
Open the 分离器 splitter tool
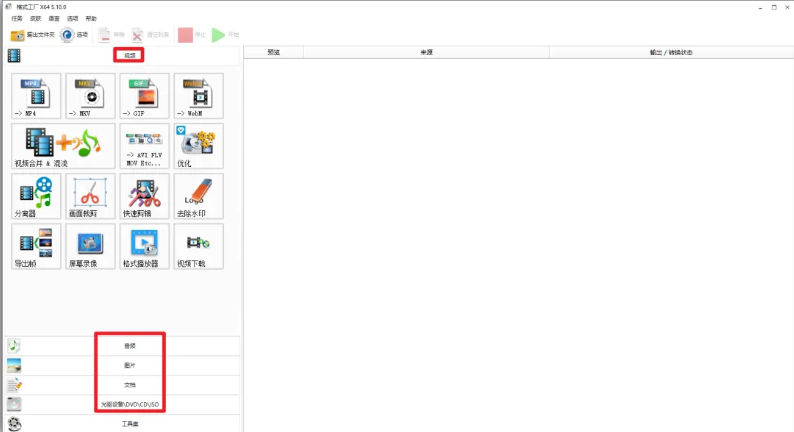[36, 196]
